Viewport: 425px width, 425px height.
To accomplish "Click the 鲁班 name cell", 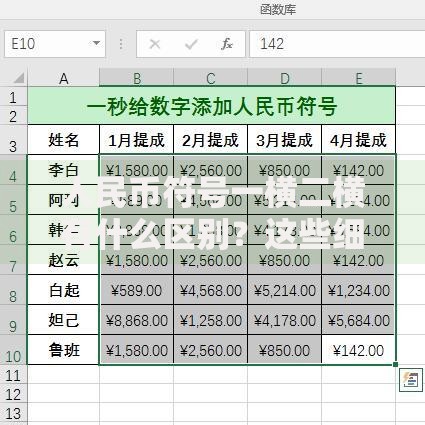I will (x=63, y=350).
